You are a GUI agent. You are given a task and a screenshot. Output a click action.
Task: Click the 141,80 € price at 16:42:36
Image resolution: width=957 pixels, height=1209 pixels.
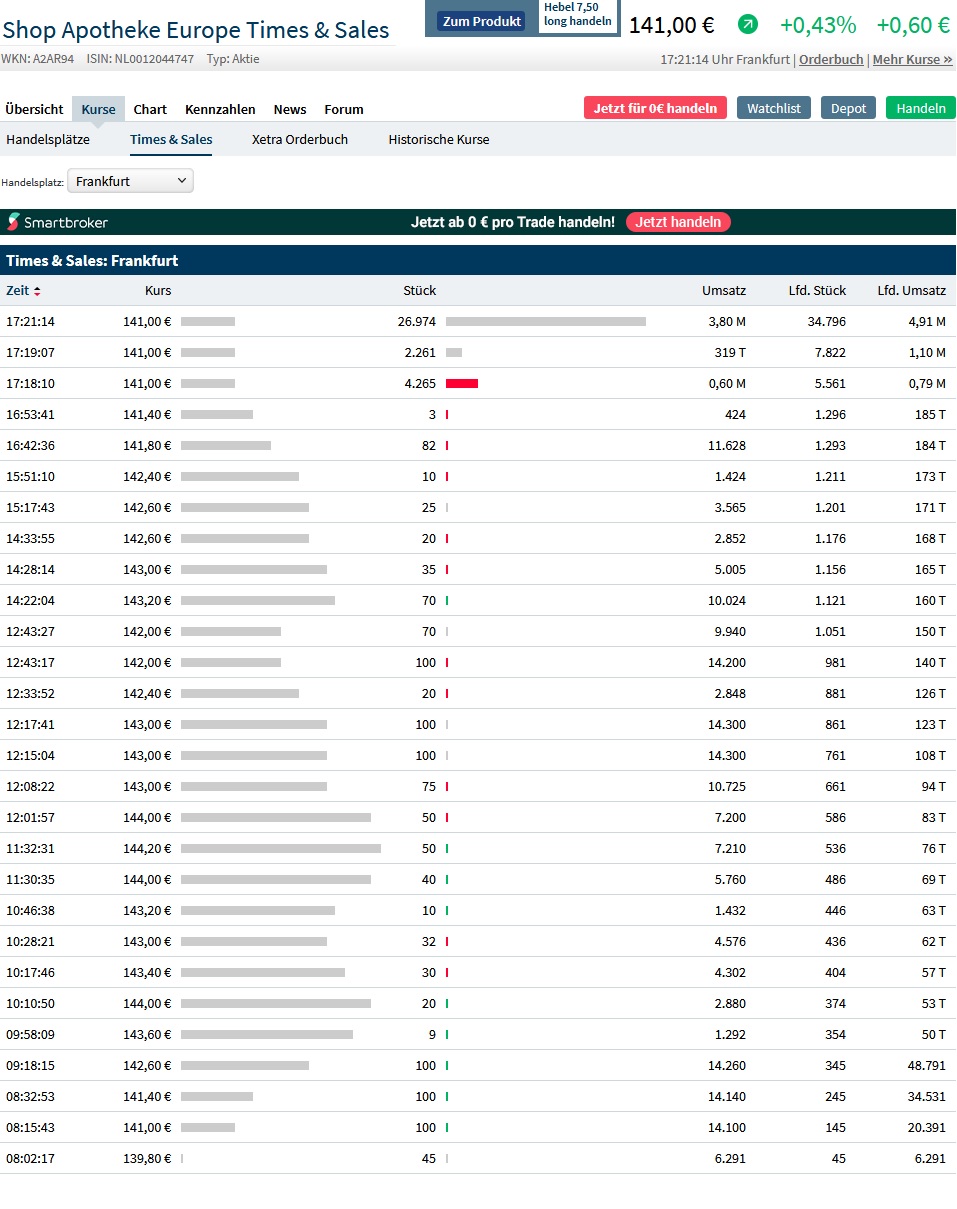pos(147,446)
